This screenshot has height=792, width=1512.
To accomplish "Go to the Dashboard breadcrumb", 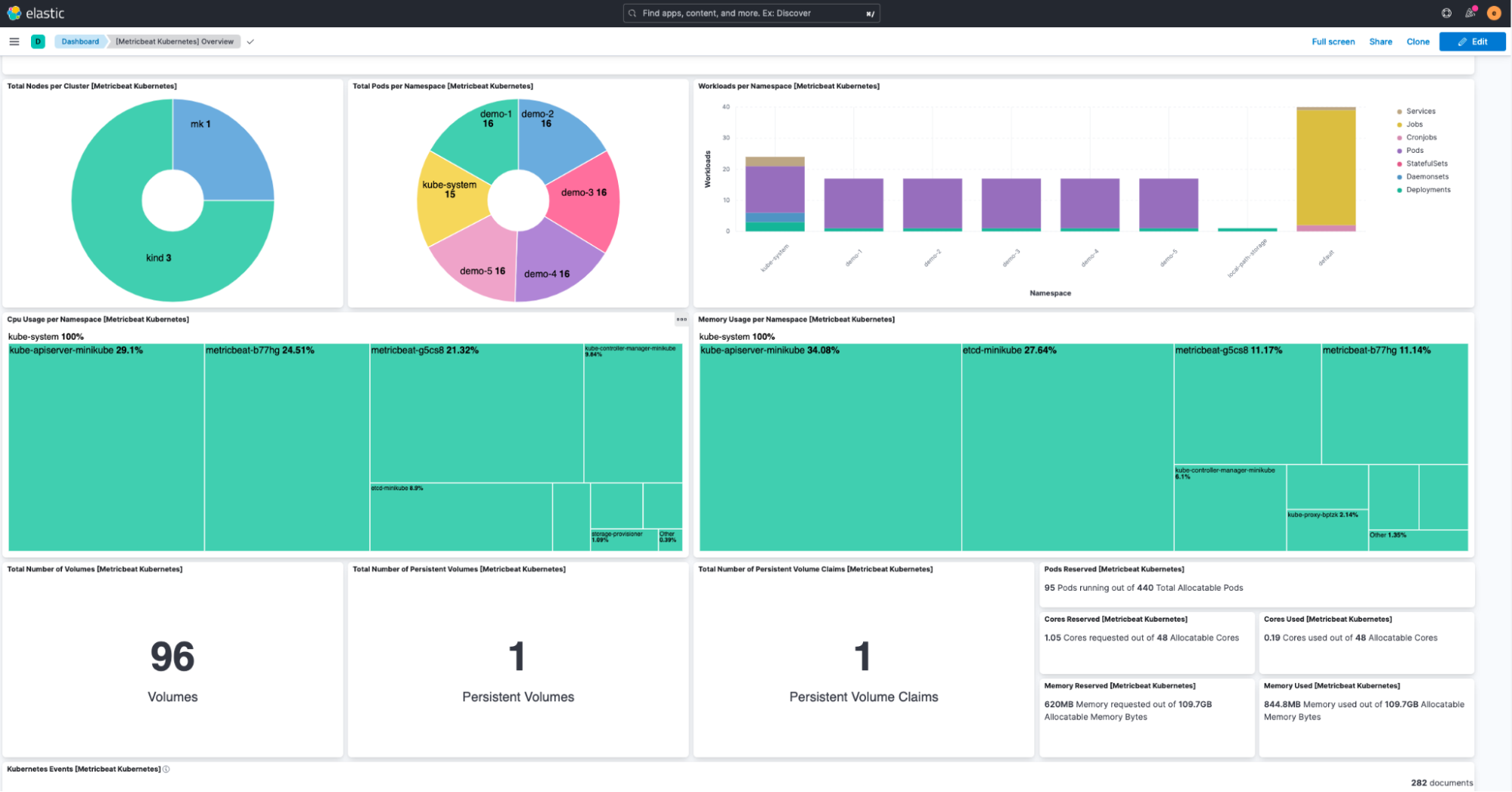I will (80, 42).
